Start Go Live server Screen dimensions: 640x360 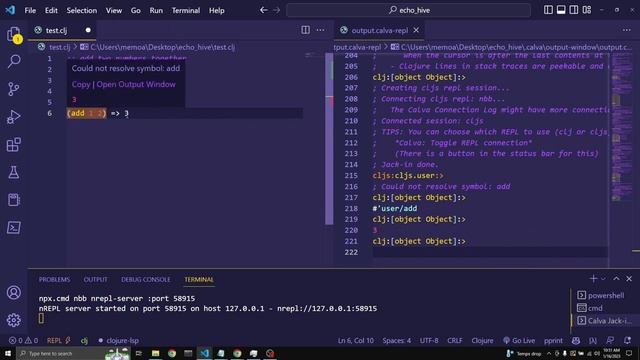click(519, 340)
